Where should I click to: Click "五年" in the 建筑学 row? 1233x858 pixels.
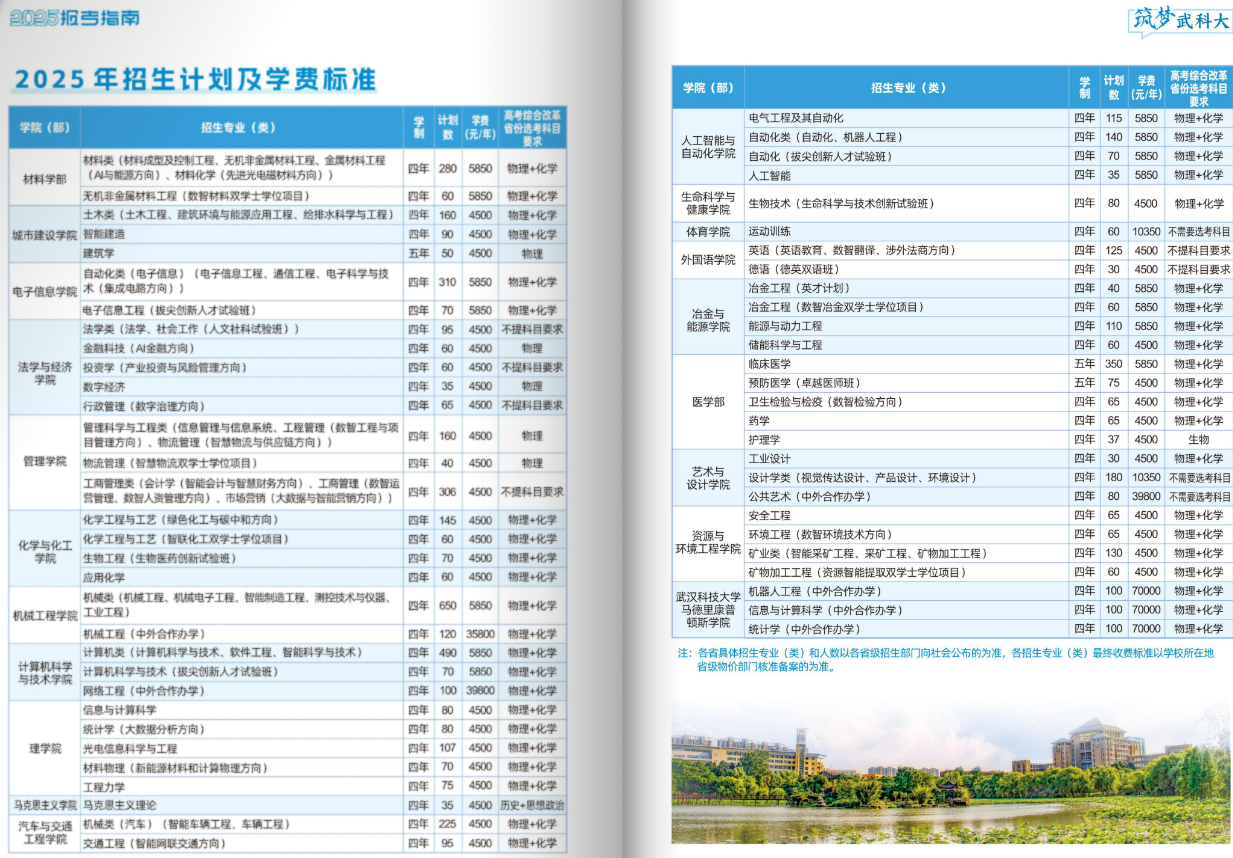418,253
